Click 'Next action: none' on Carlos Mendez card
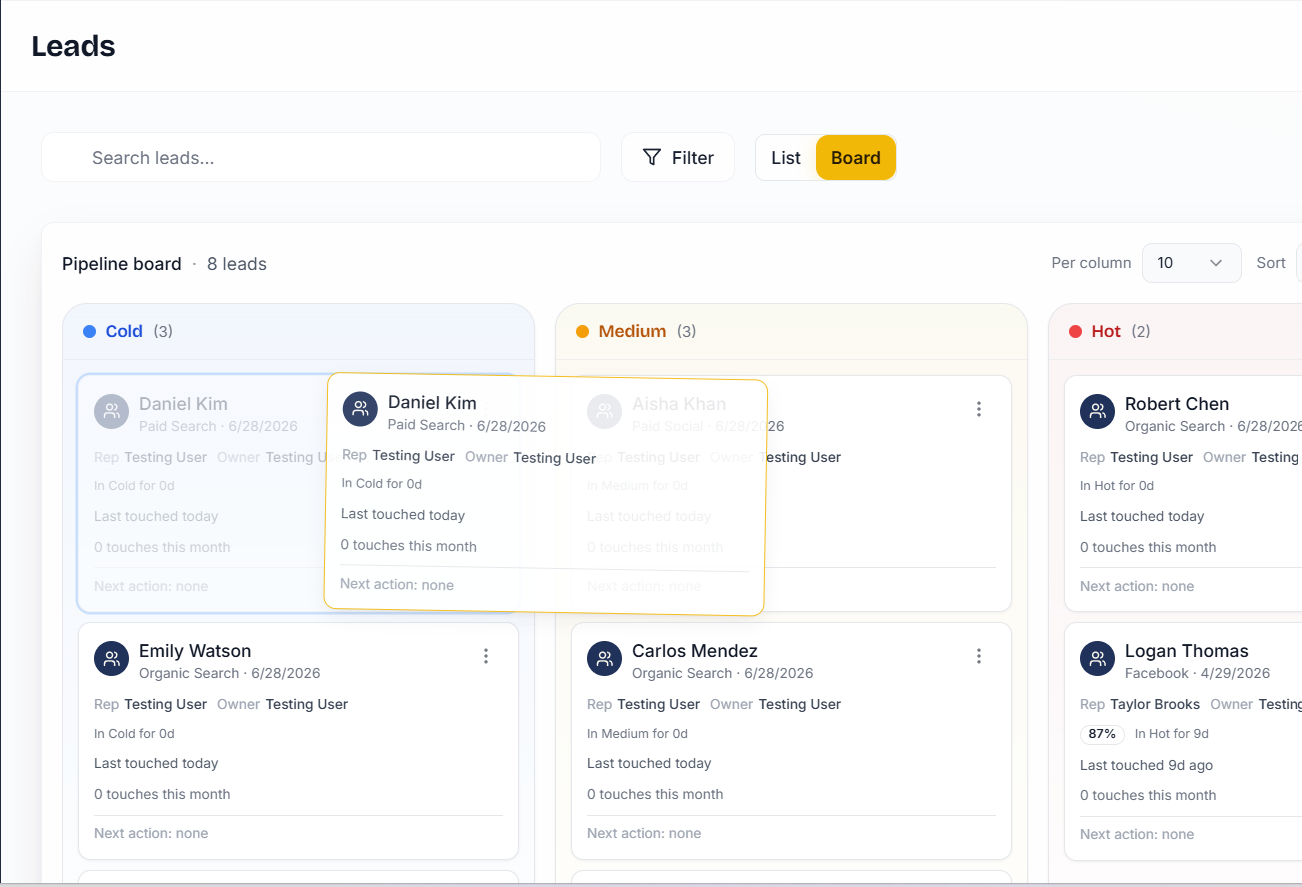 (x=644, y=833)
